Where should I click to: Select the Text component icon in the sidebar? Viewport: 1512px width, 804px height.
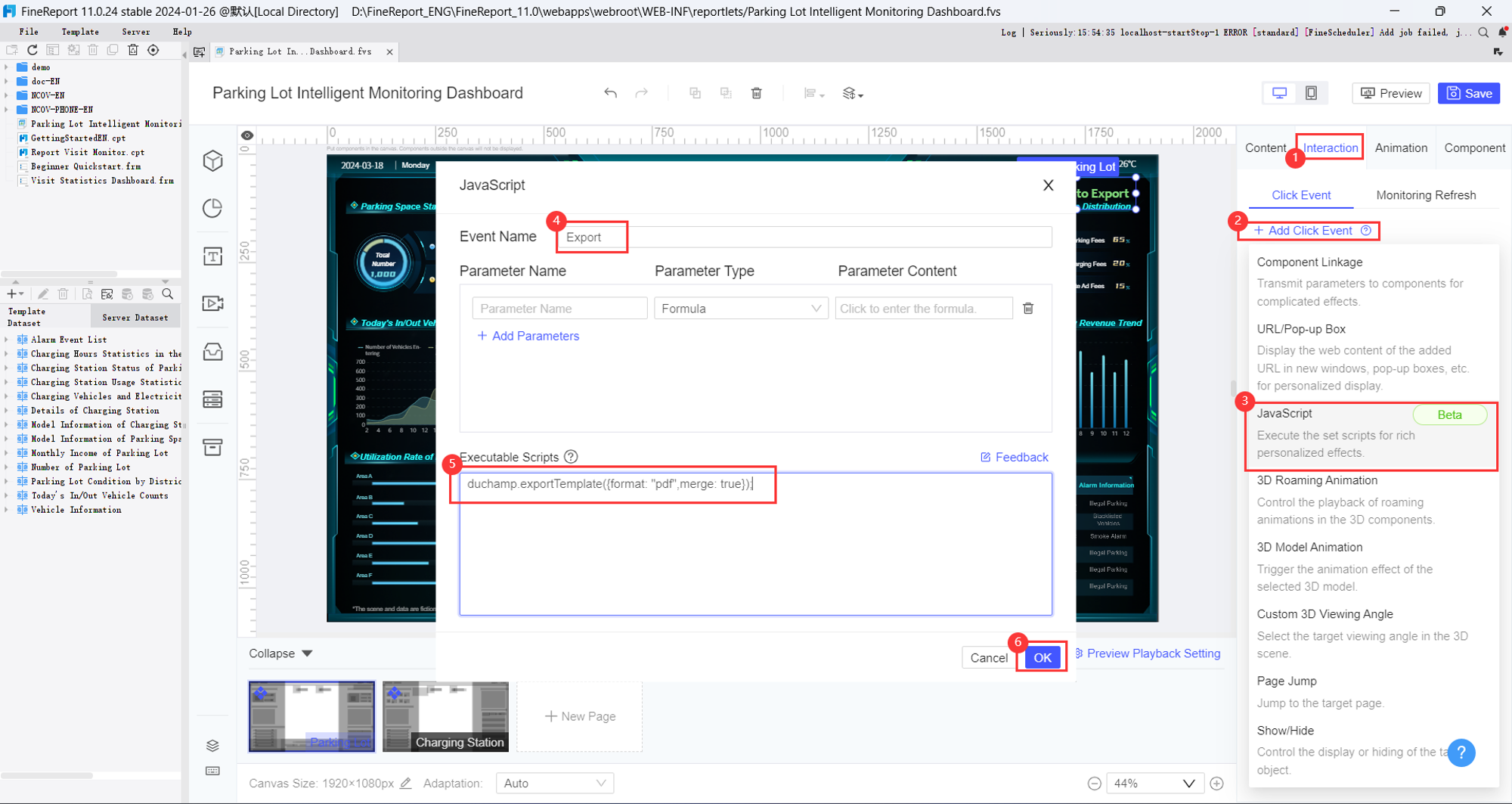(212, 256)
